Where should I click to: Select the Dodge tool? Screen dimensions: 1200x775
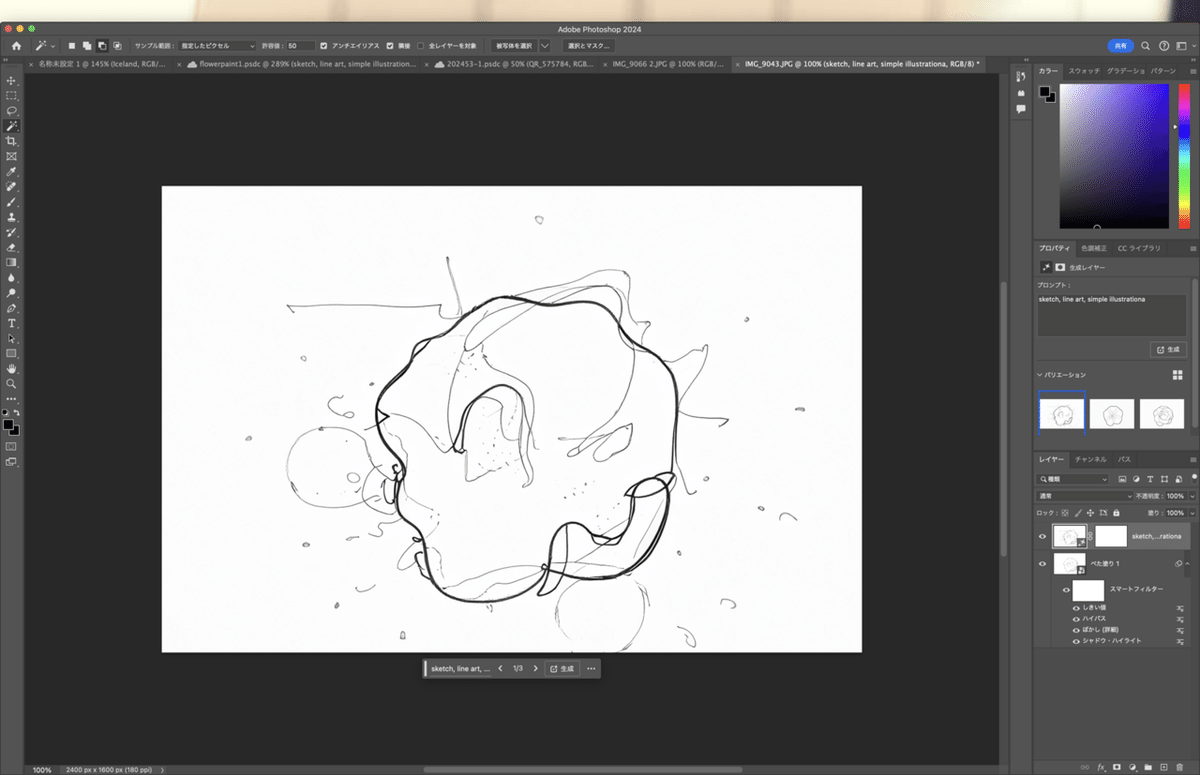pos(12,293)
